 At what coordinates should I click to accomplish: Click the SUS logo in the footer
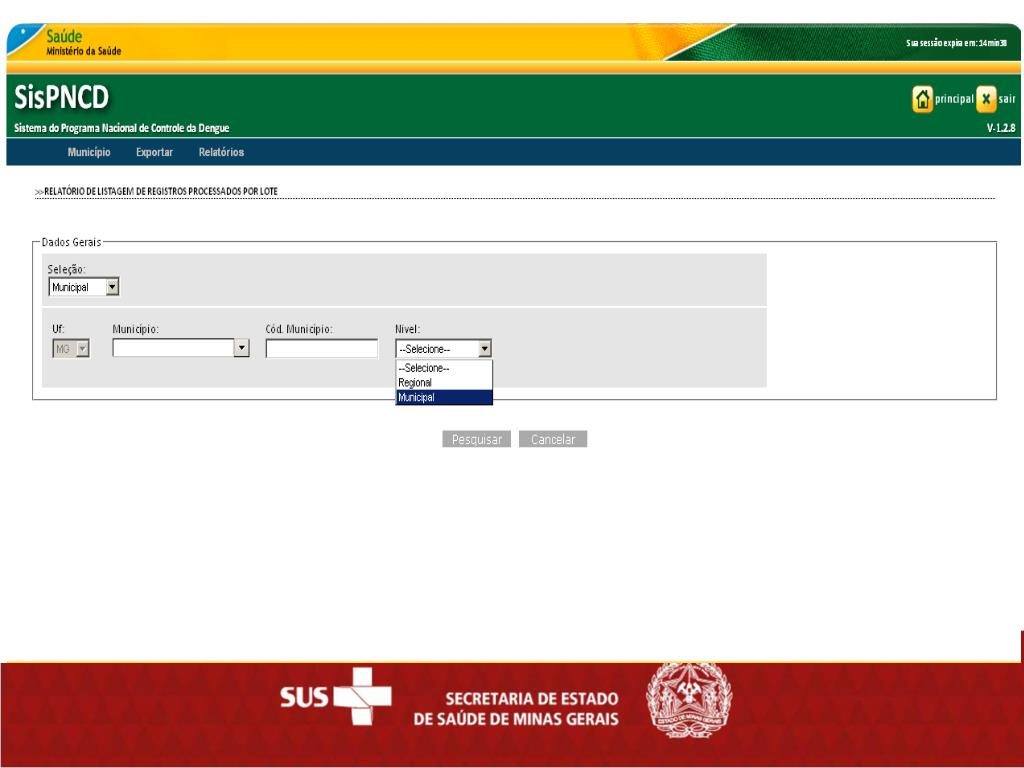pos(336,696)
